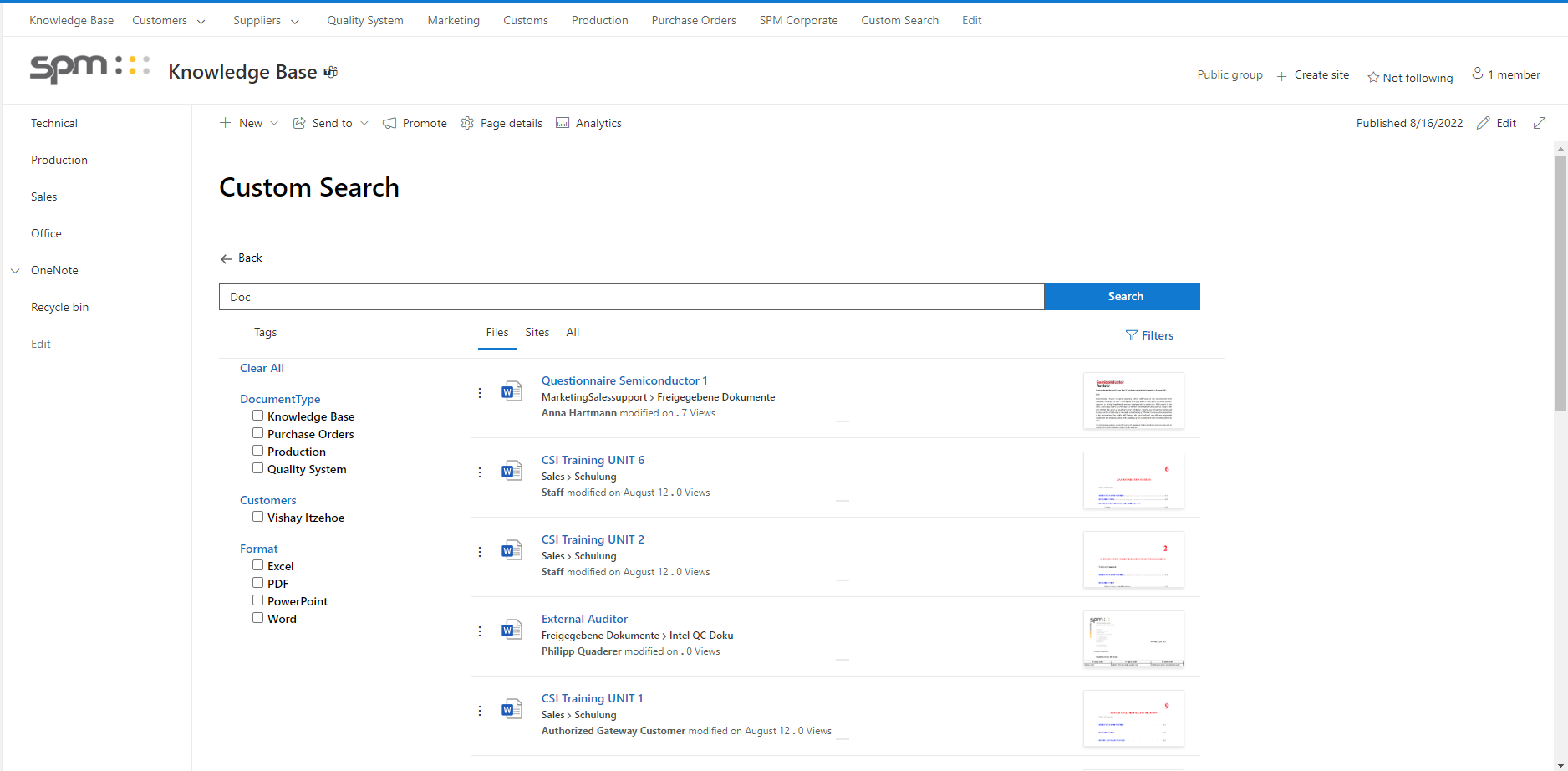Check the PowerPoint format checkbox
Viewport: 1568px width, 771px height.
258,600
